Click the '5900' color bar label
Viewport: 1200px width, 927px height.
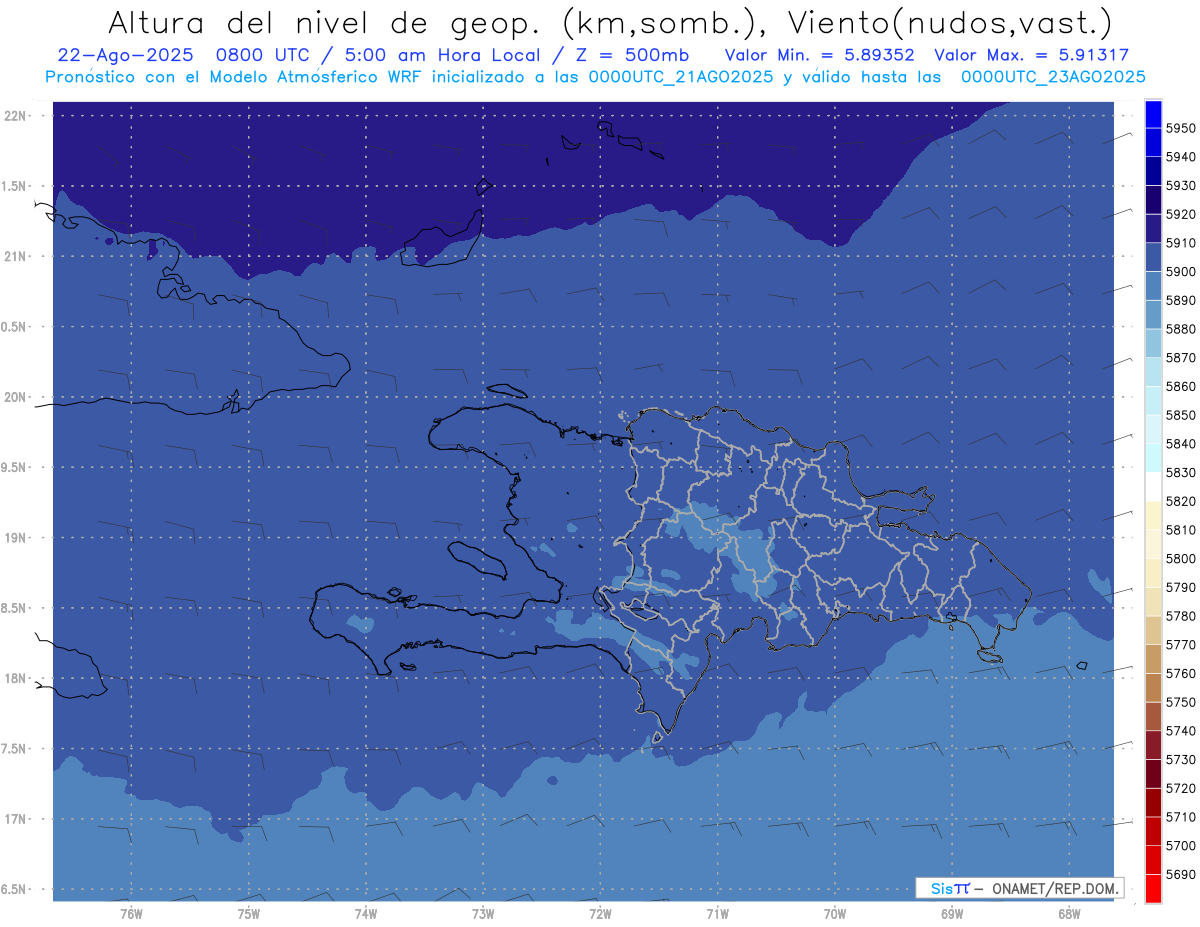(1180, 272)
